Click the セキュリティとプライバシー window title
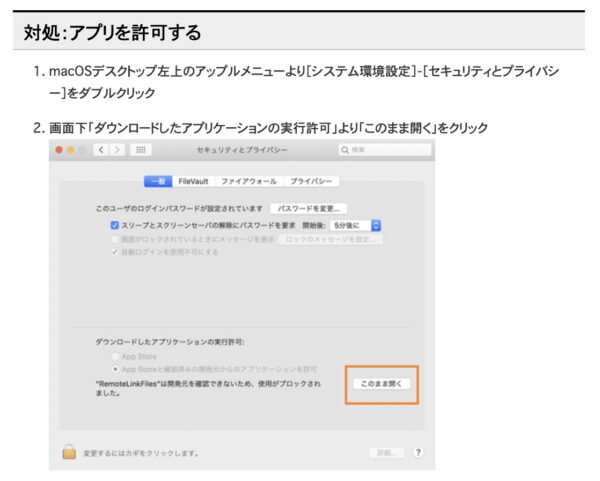 (x=242, y=150)
